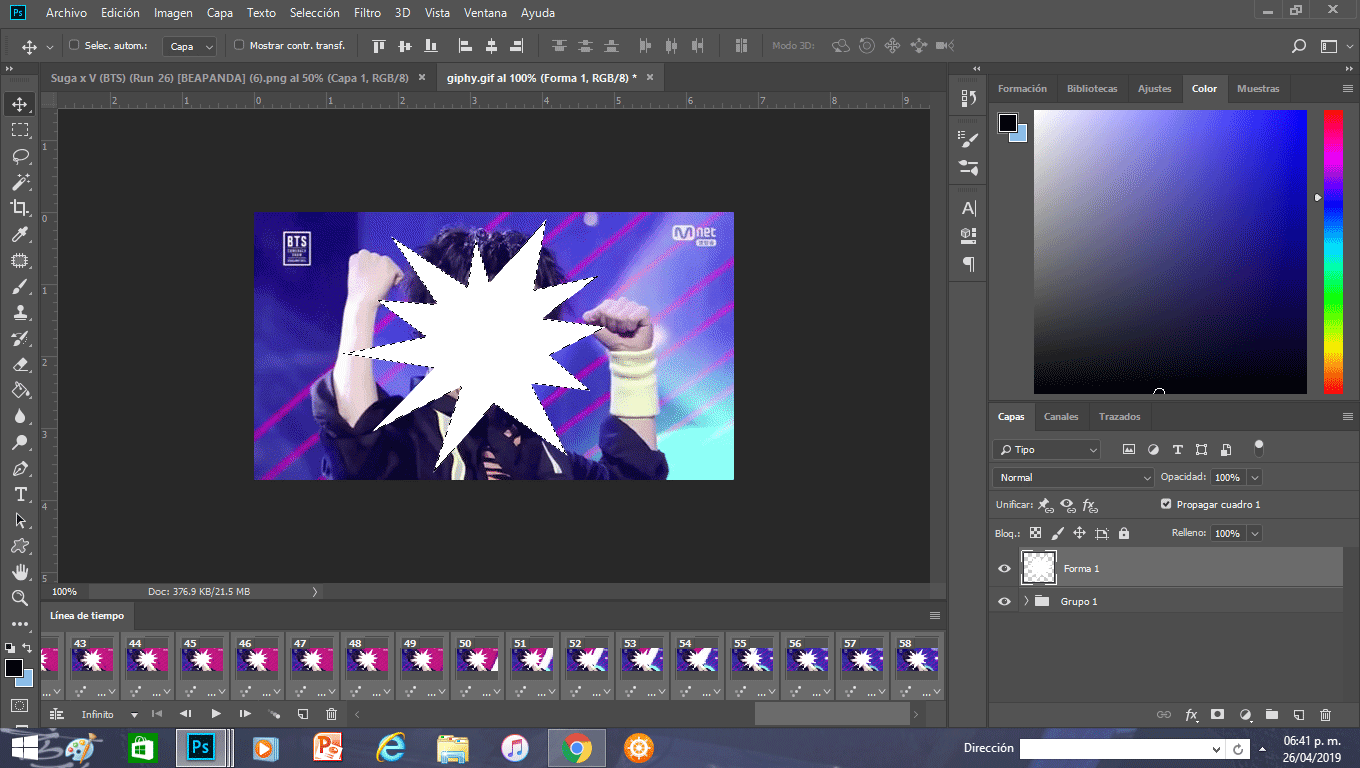
Task: Select the Eraser tool
Action: (19, 364)
